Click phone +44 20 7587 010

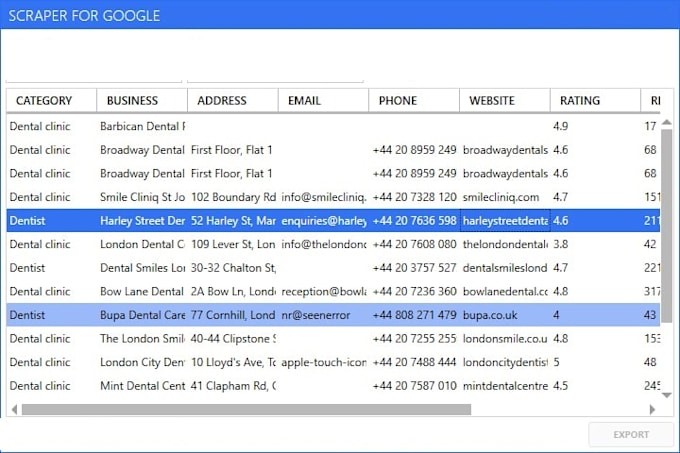tap(414, 386)
